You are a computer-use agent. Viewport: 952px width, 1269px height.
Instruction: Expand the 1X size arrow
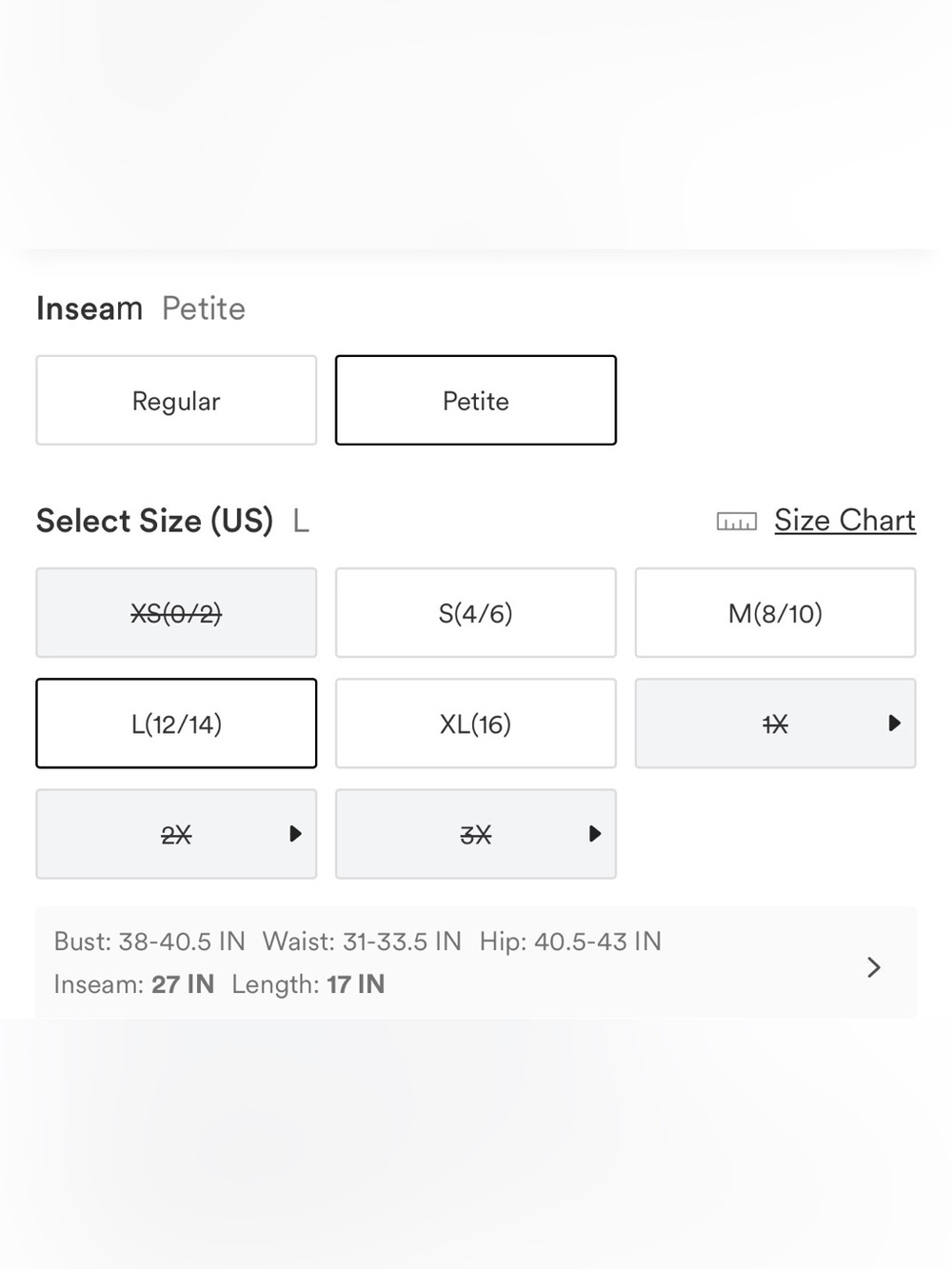point(894,724)
